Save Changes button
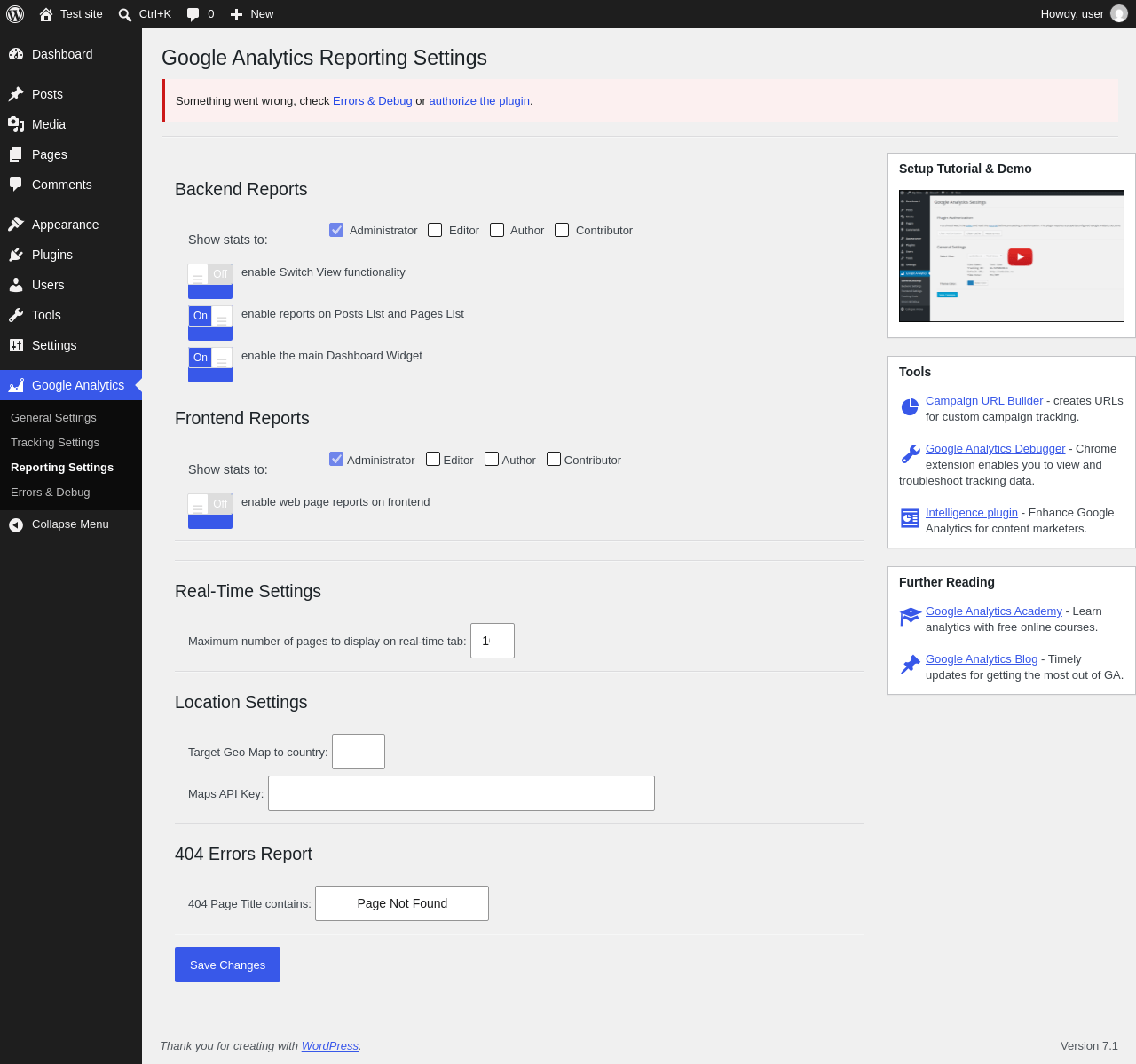Screen dimensions: 1136x1064 (227, 965)
